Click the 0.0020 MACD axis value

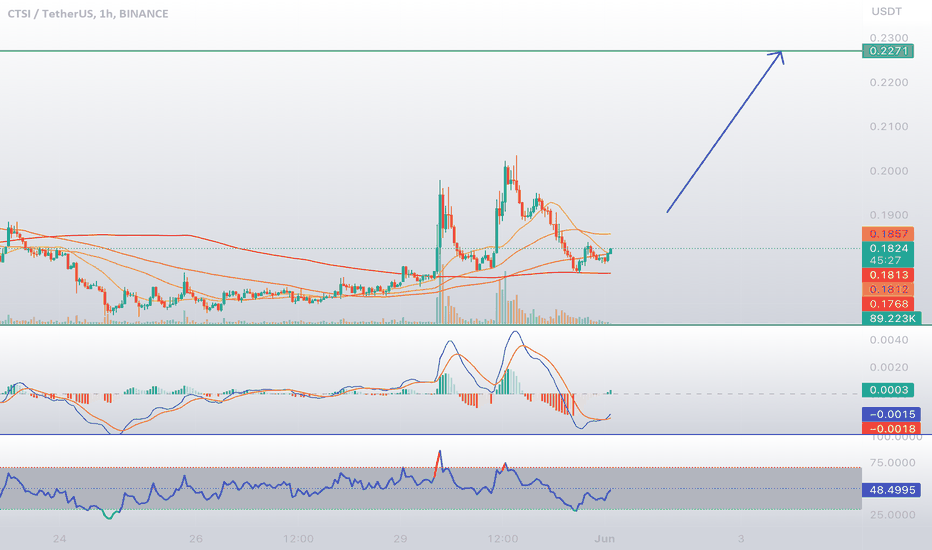click(x=889, y=367)
